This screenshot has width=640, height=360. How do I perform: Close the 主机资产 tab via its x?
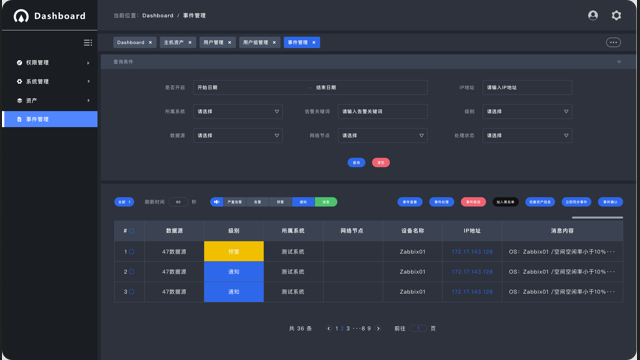click(190, 42)
